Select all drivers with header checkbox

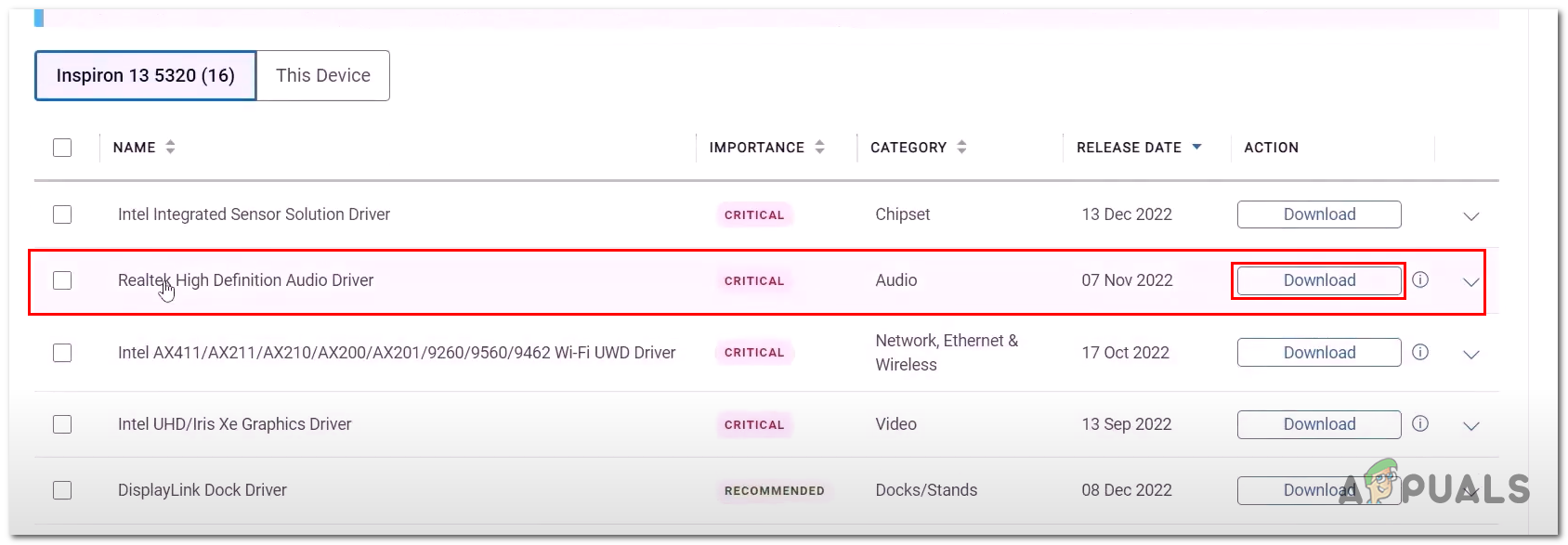point(62,148)
